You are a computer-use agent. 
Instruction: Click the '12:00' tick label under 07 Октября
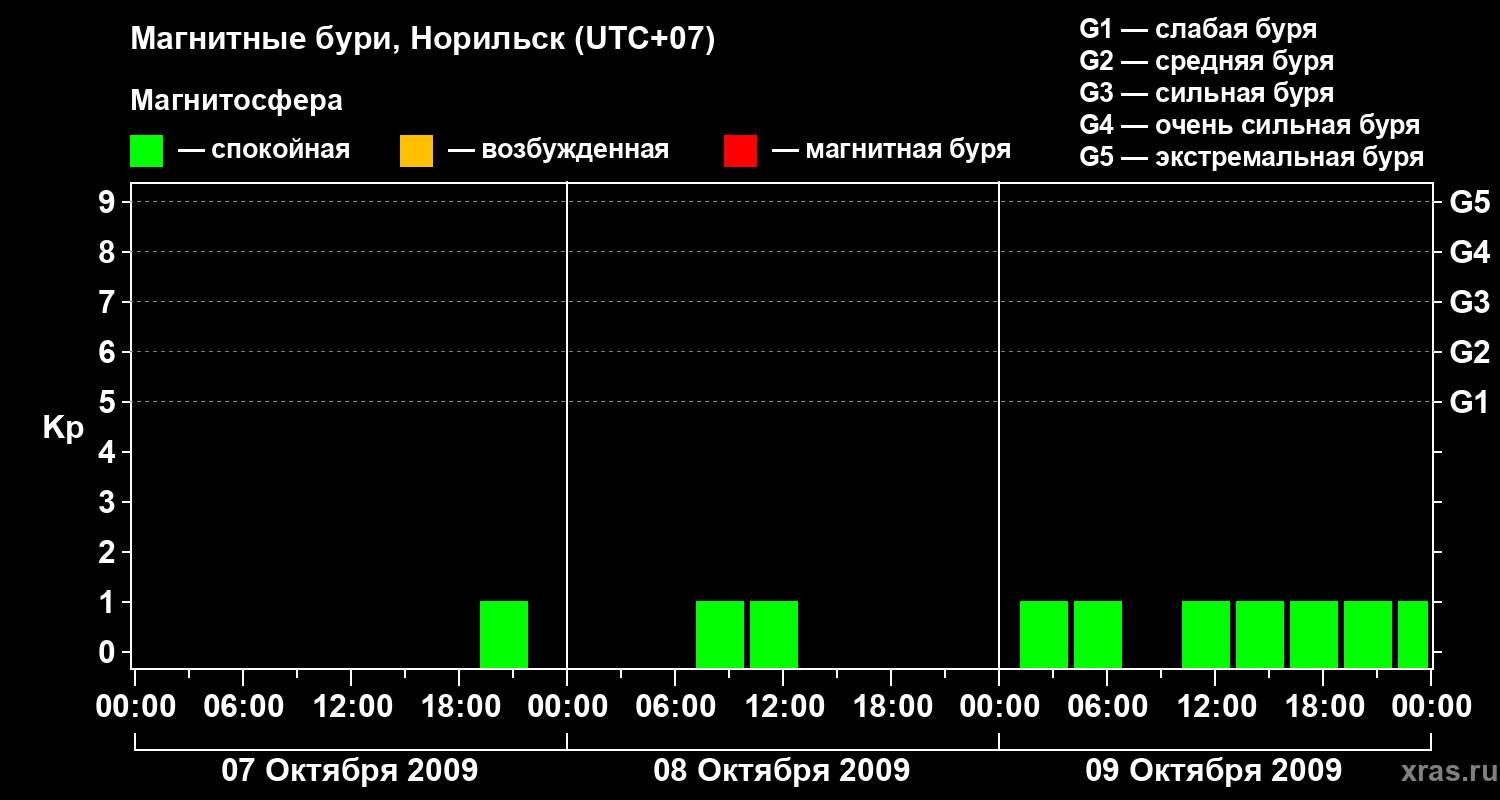tap(351, 706)
